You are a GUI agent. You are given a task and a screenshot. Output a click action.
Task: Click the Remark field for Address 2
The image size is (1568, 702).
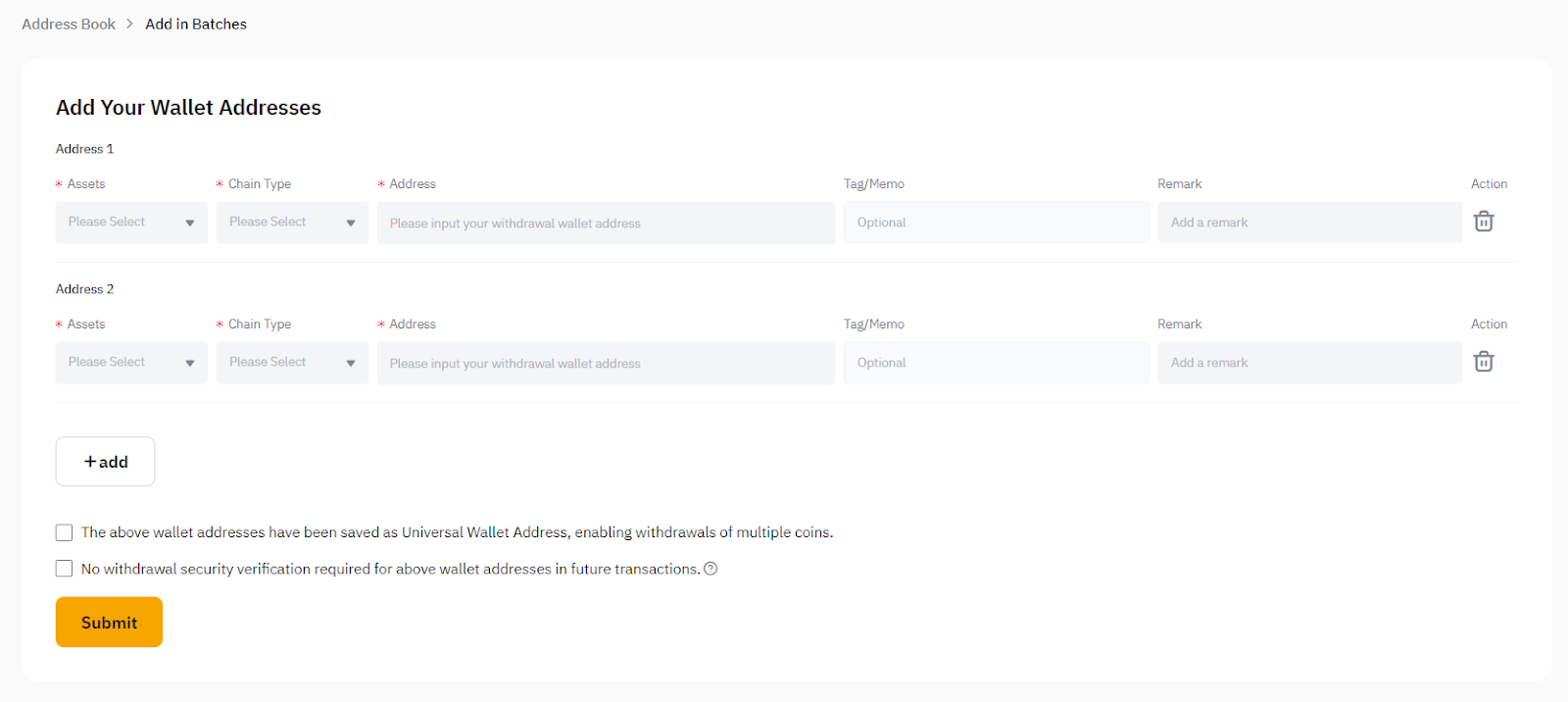1309,363
